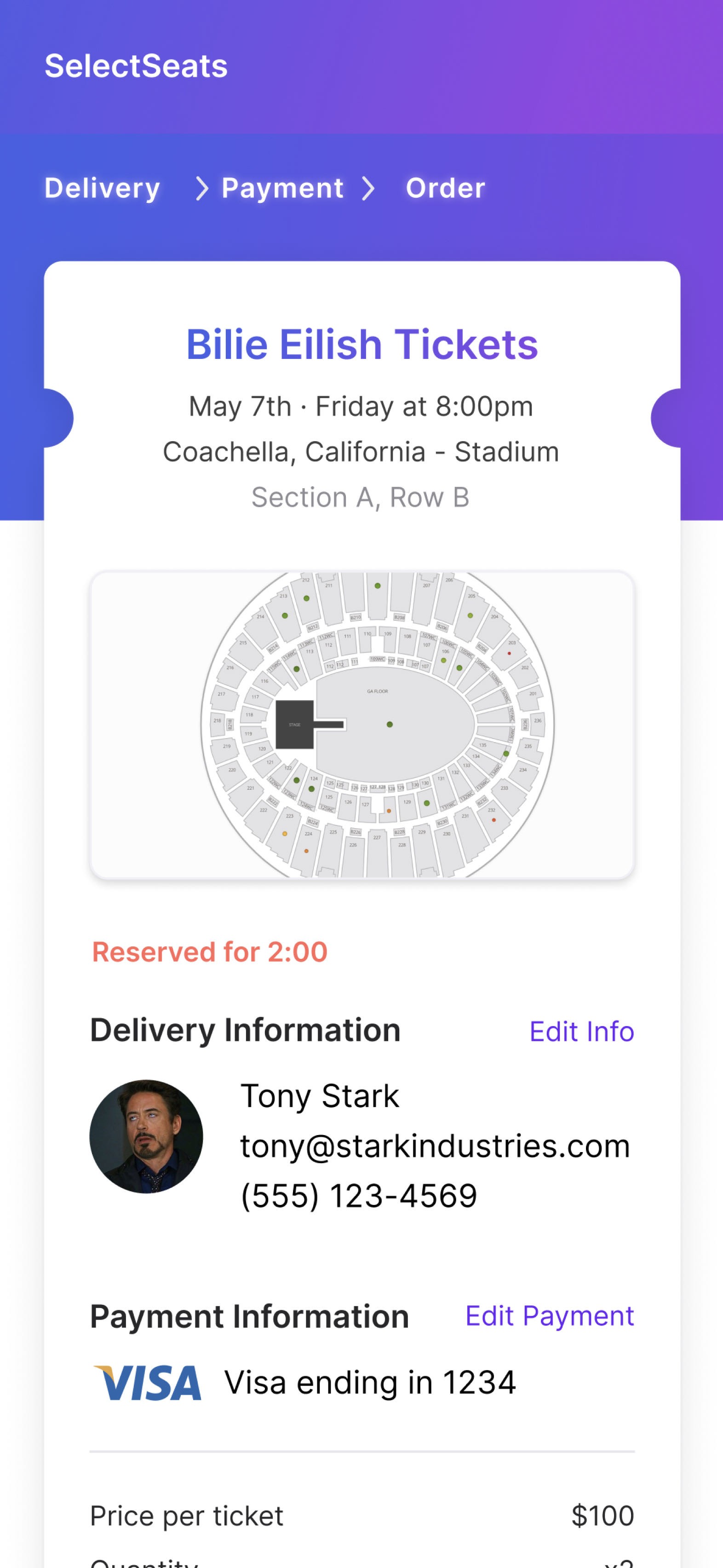723x1568 pixels.
Task: Click the Edit Info link
Action: click(x=581, y=1031)
